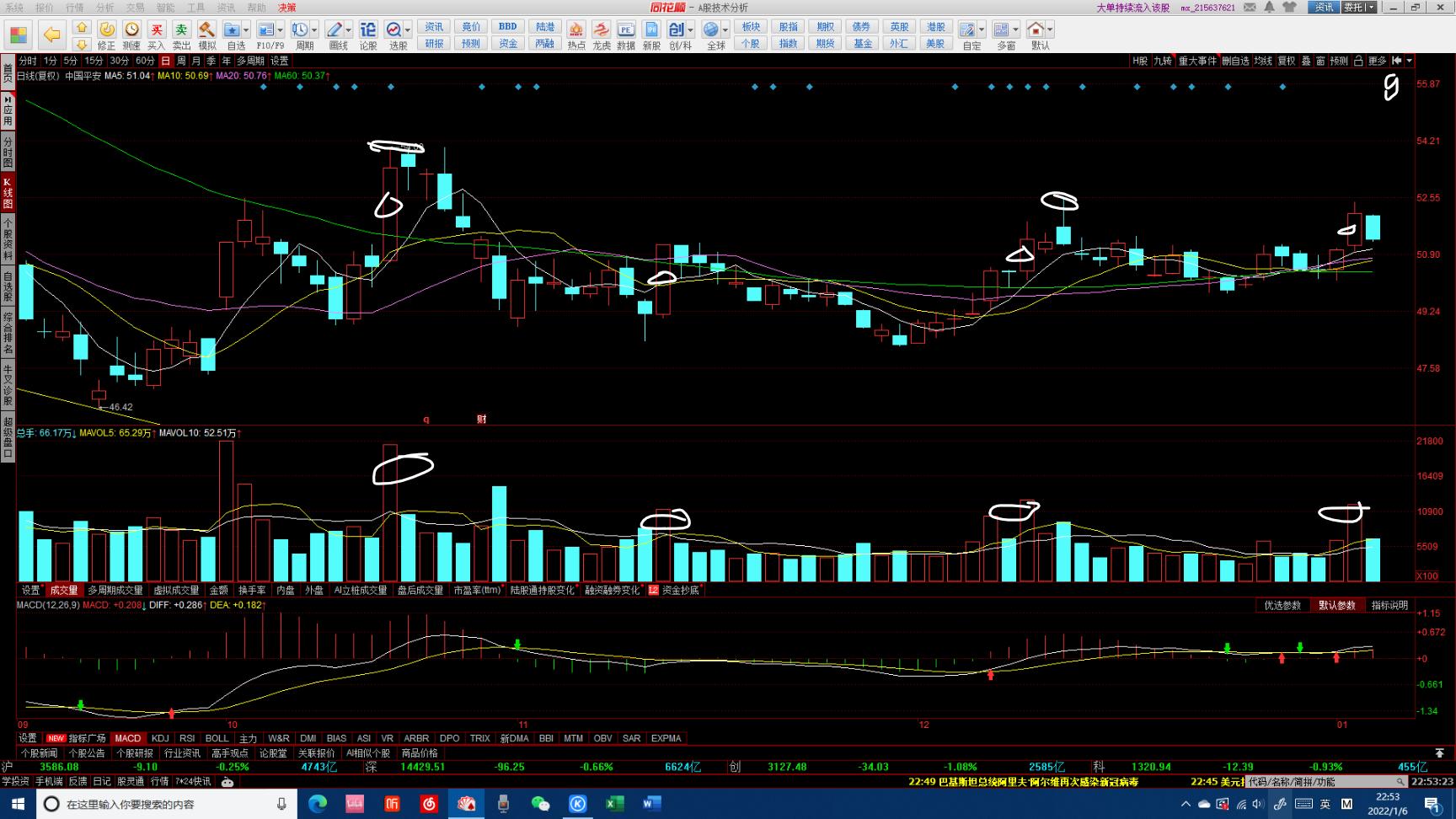Expand the 自选 watchlist dropdown arrow
Screen dimensions: 1456x819
pos(245,30)
